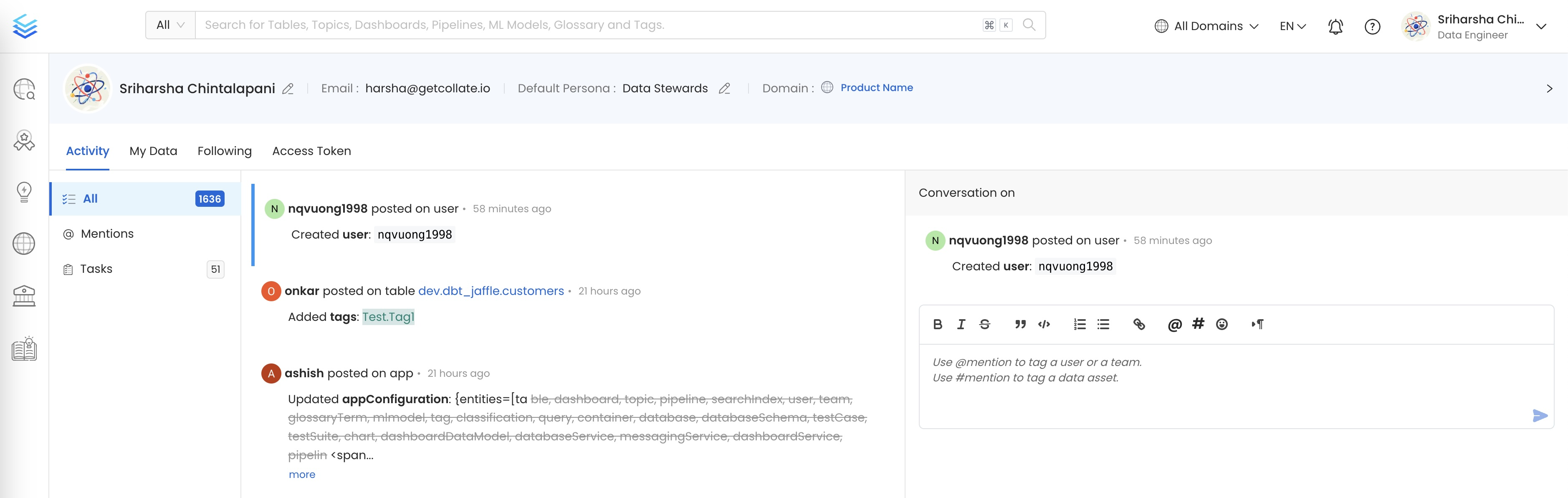Open the Knowledge Center book icon in sidebar
Screen dimensions: 1568x498
point(24,348)
